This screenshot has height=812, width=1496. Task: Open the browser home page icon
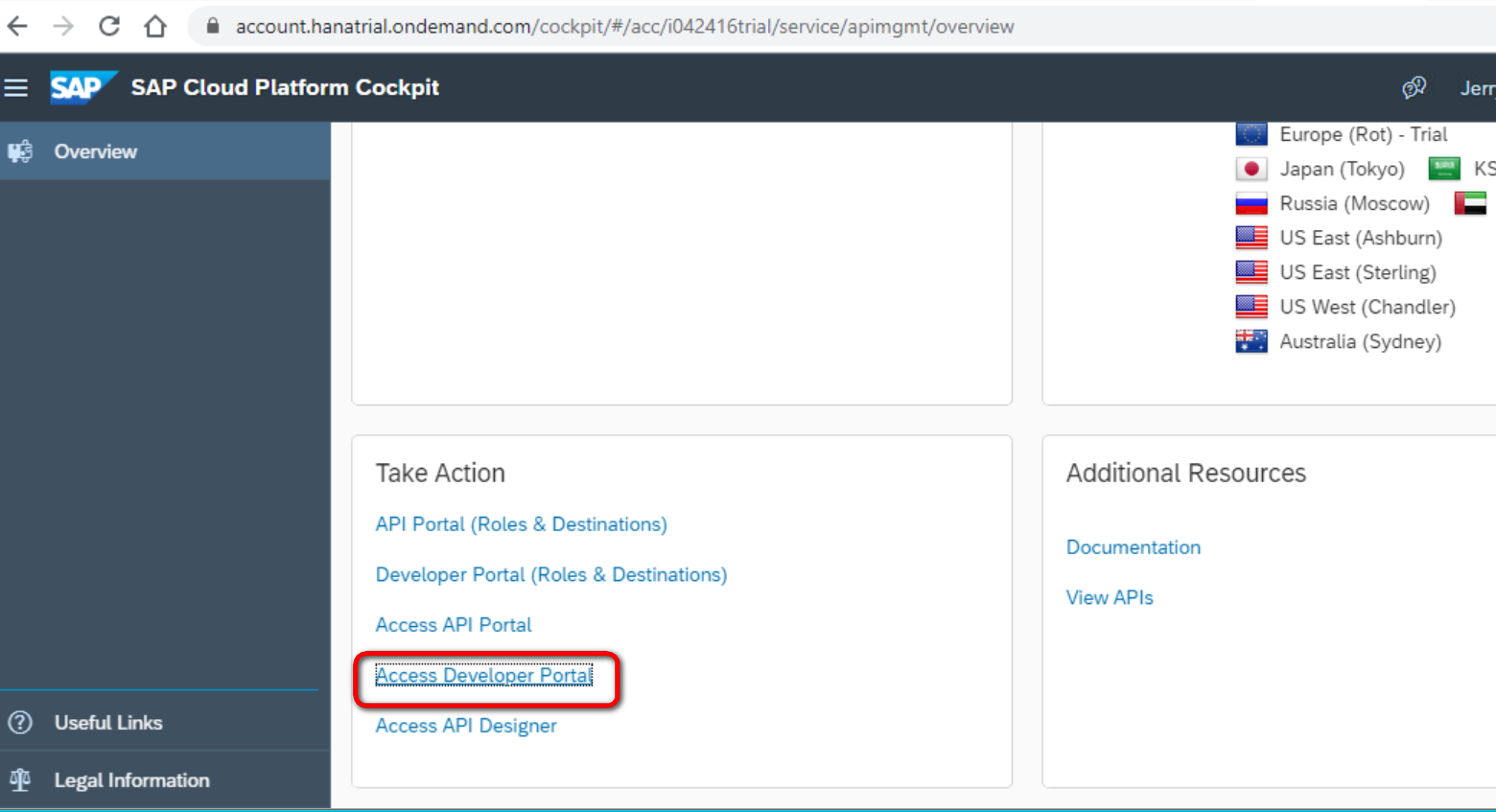point(155,26)
